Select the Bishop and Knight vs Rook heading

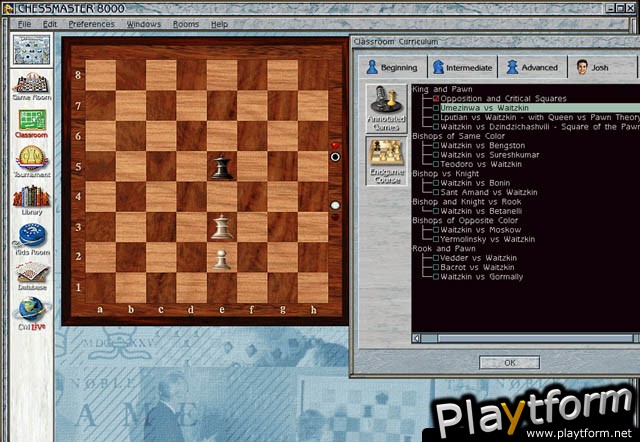click(467, 202)
